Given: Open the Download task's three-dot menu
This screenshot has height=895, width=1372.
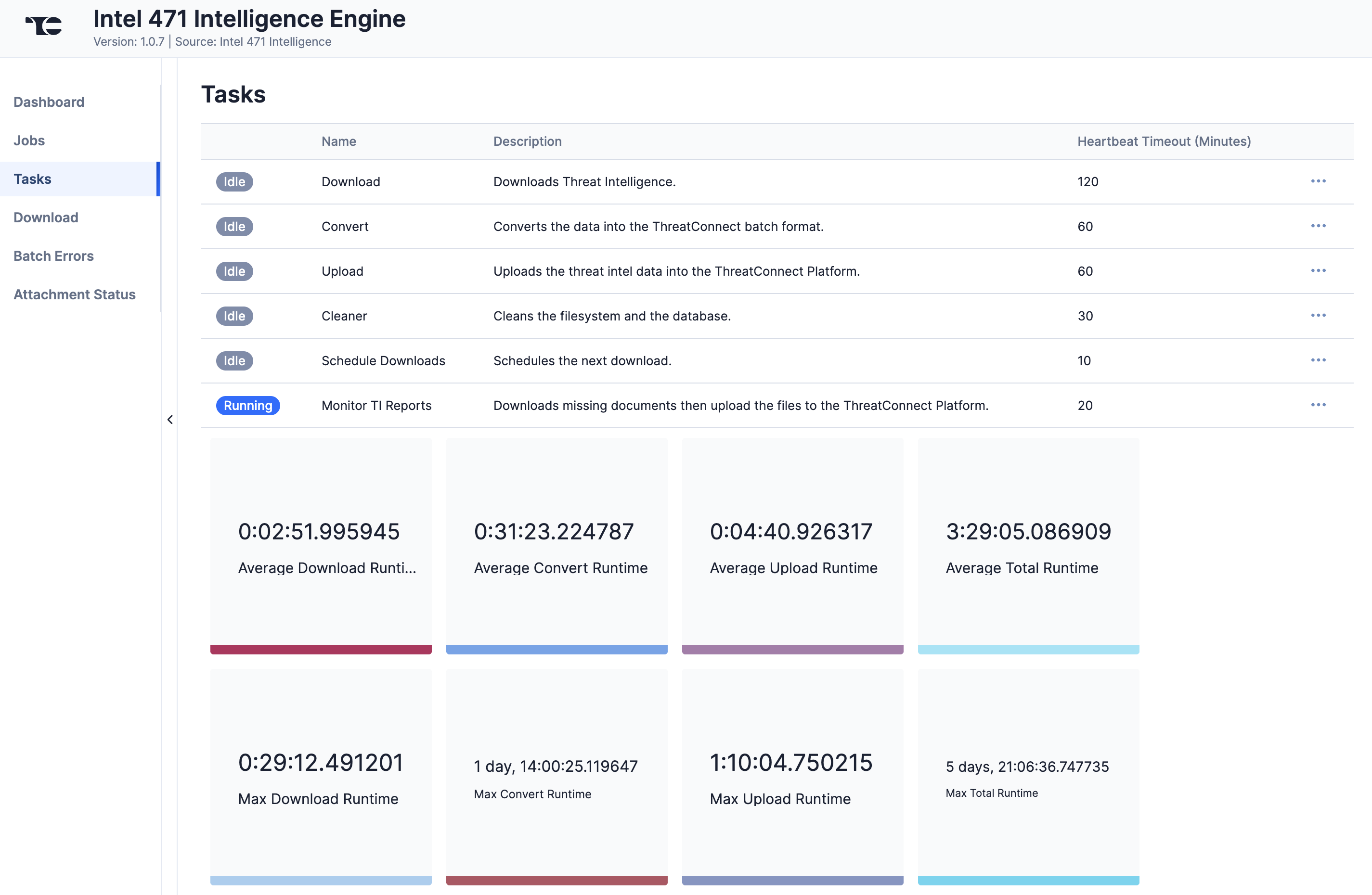Looking at the screenshot, I should (1318, 181).
